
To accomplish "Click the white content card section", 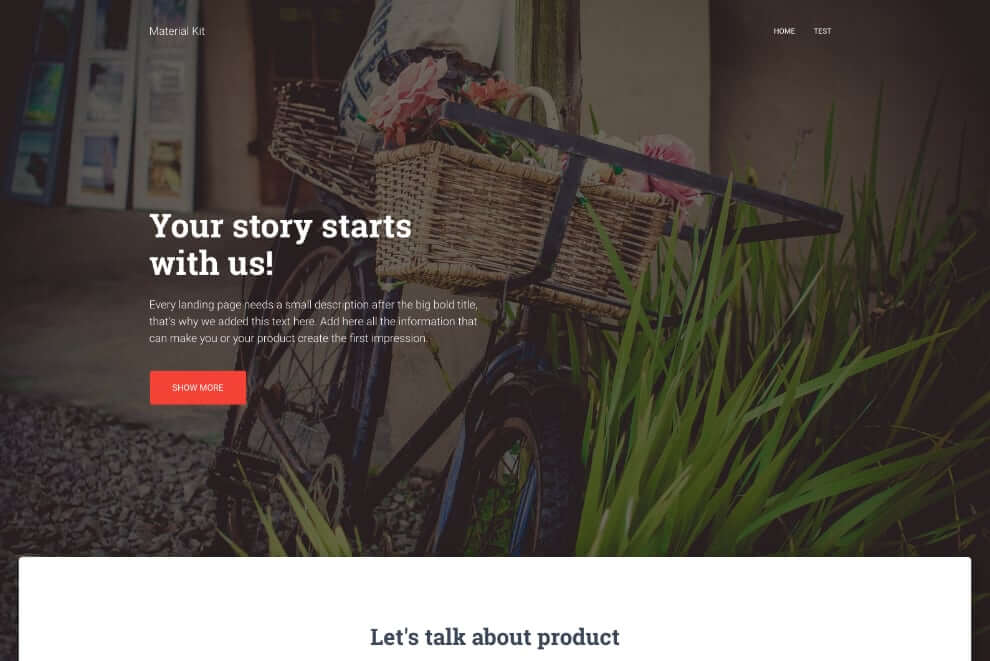I will (494, 609).
